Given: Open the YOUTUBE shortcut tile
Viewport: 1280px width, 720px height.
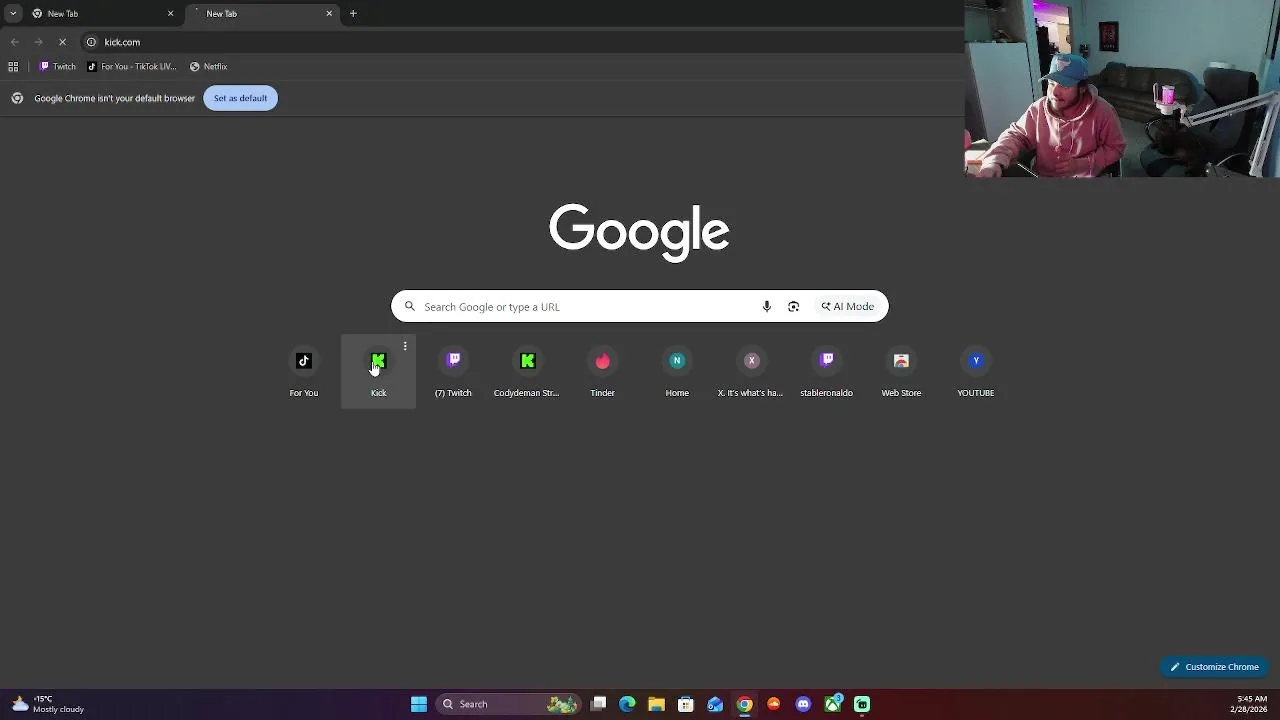Looking at the screenshot, I should point(975,372).
